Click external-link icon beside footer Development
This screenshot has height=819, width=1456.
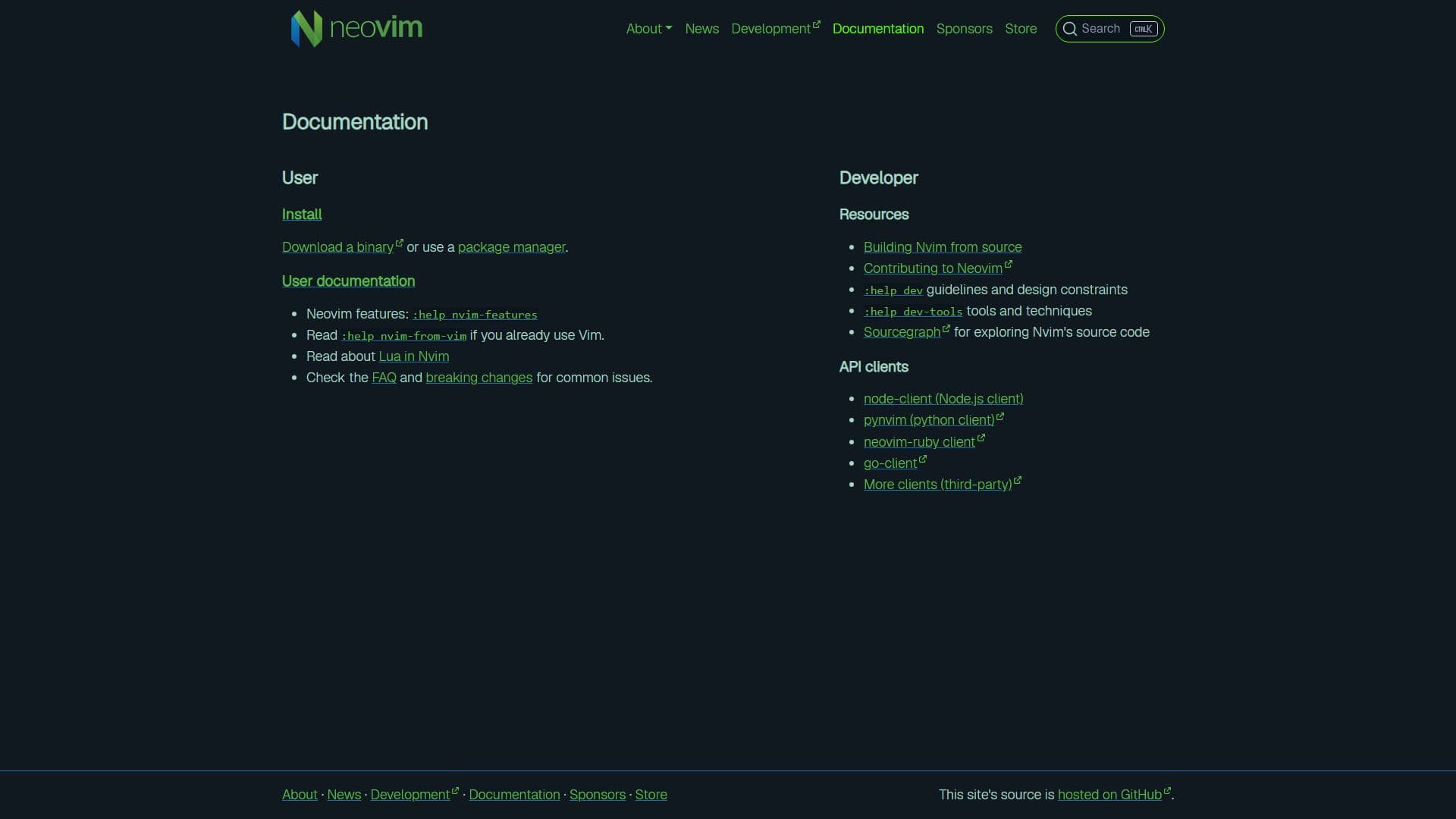(455, 790)
